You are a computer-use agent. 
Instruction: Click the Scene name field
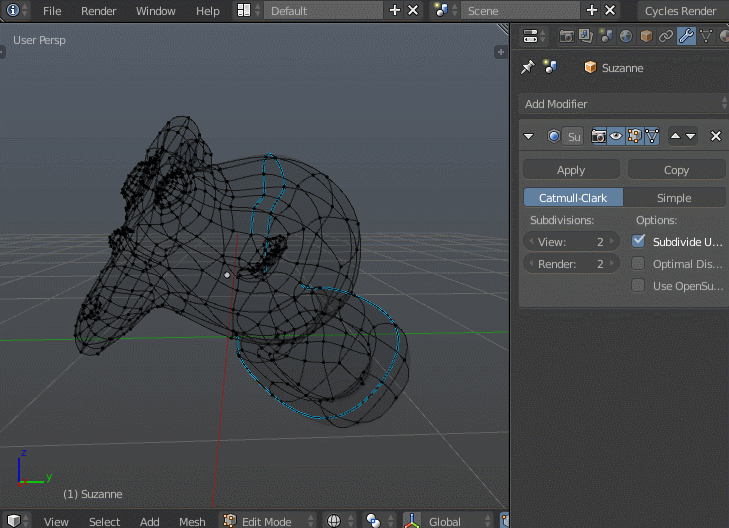coord(520,10)
